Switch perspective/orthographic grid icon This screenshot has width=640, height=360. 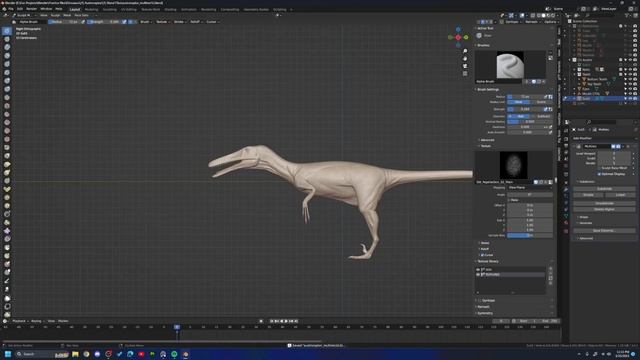point(465,73)
